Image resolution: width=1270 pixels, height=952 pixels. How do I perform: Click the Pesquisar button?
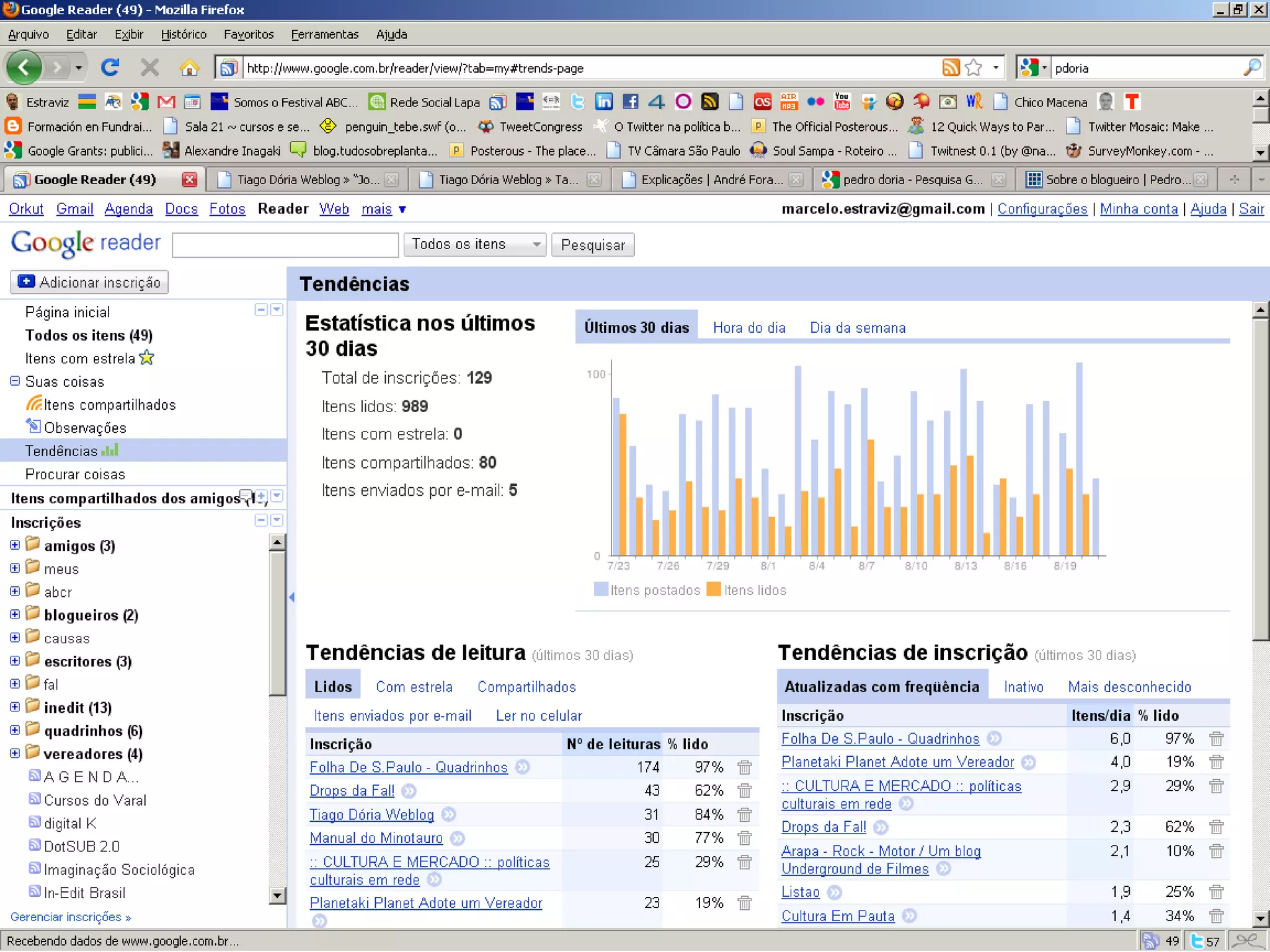point(592,245)
